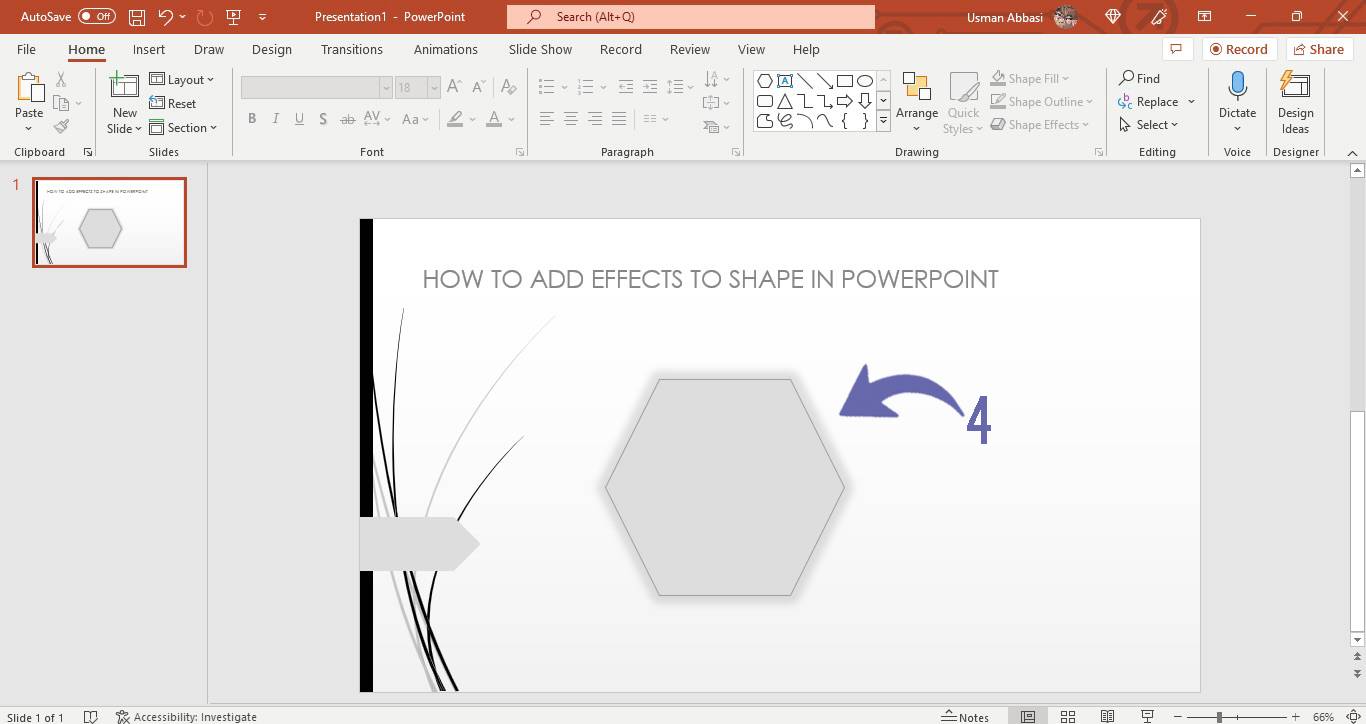Screen dimensions: 1366x724
Task: Click the Record button at top right
Action: 1237,49
